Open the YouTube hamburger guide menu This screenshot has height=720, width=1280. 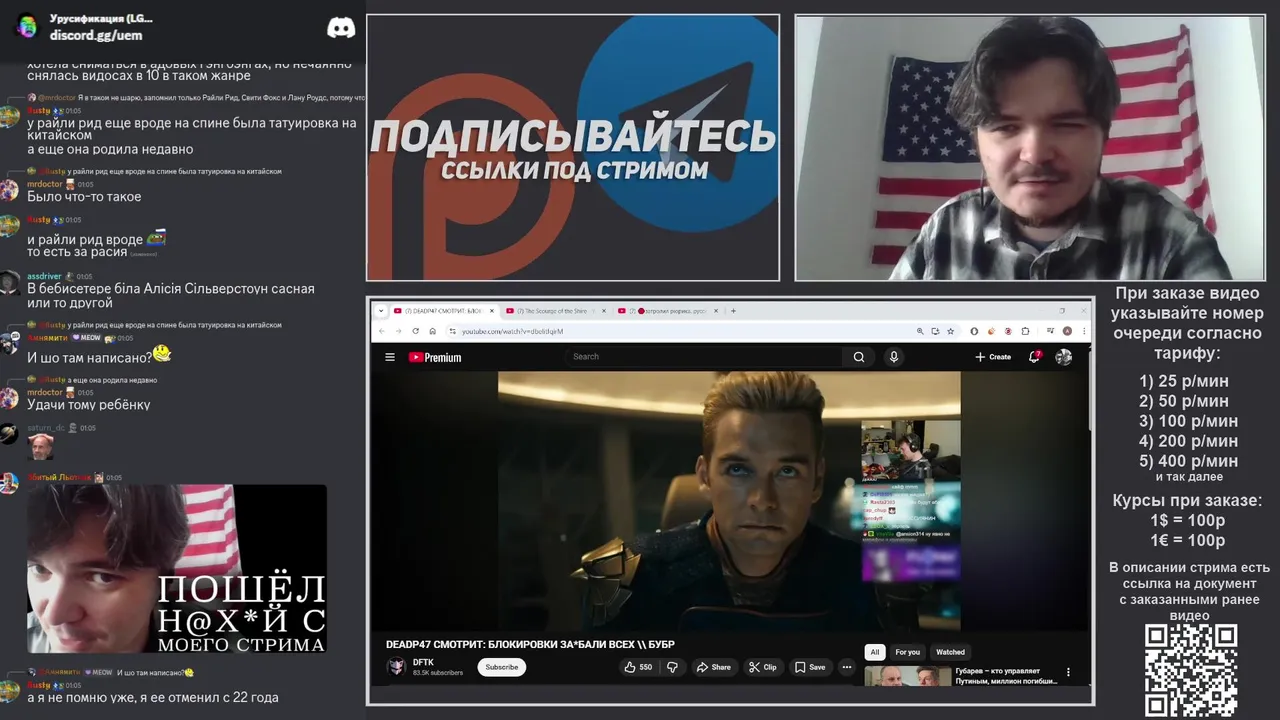[x=390, y=357]
